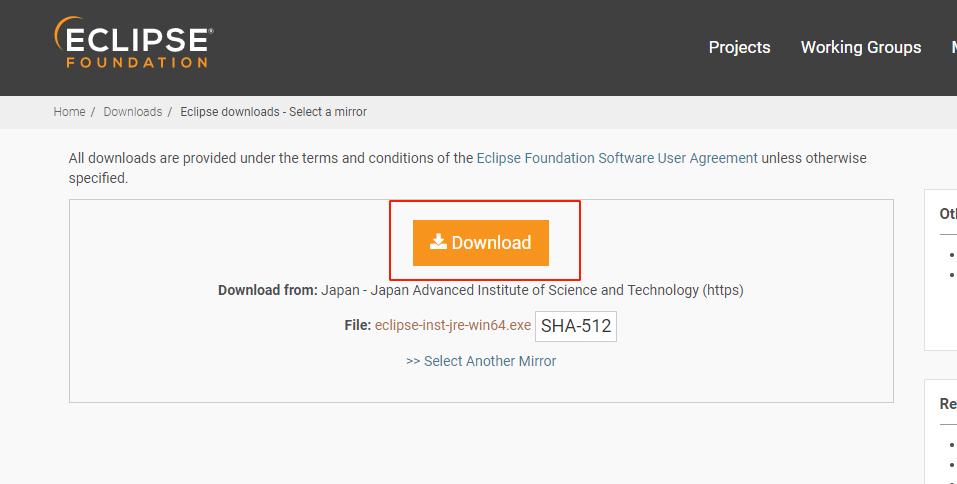Open the Eclipse Foundation Software User Agreement link
This screenshot has height=484, width=957.
click(617, 158)
